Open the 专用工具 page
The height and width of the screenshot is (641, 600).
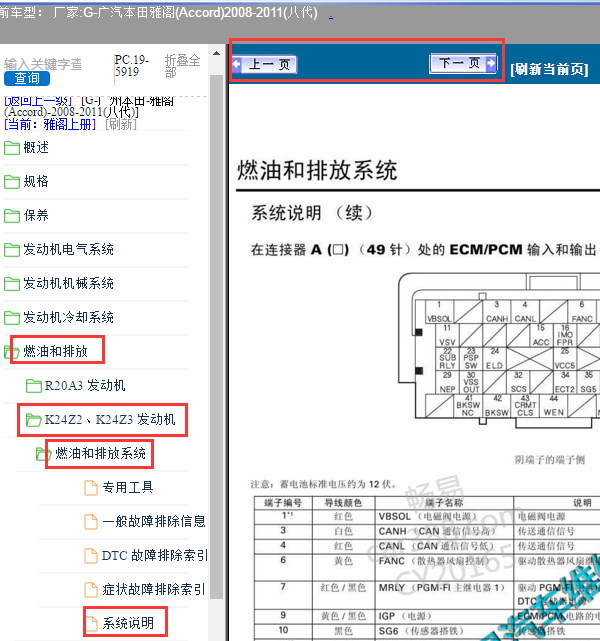[x=128, y=487]
